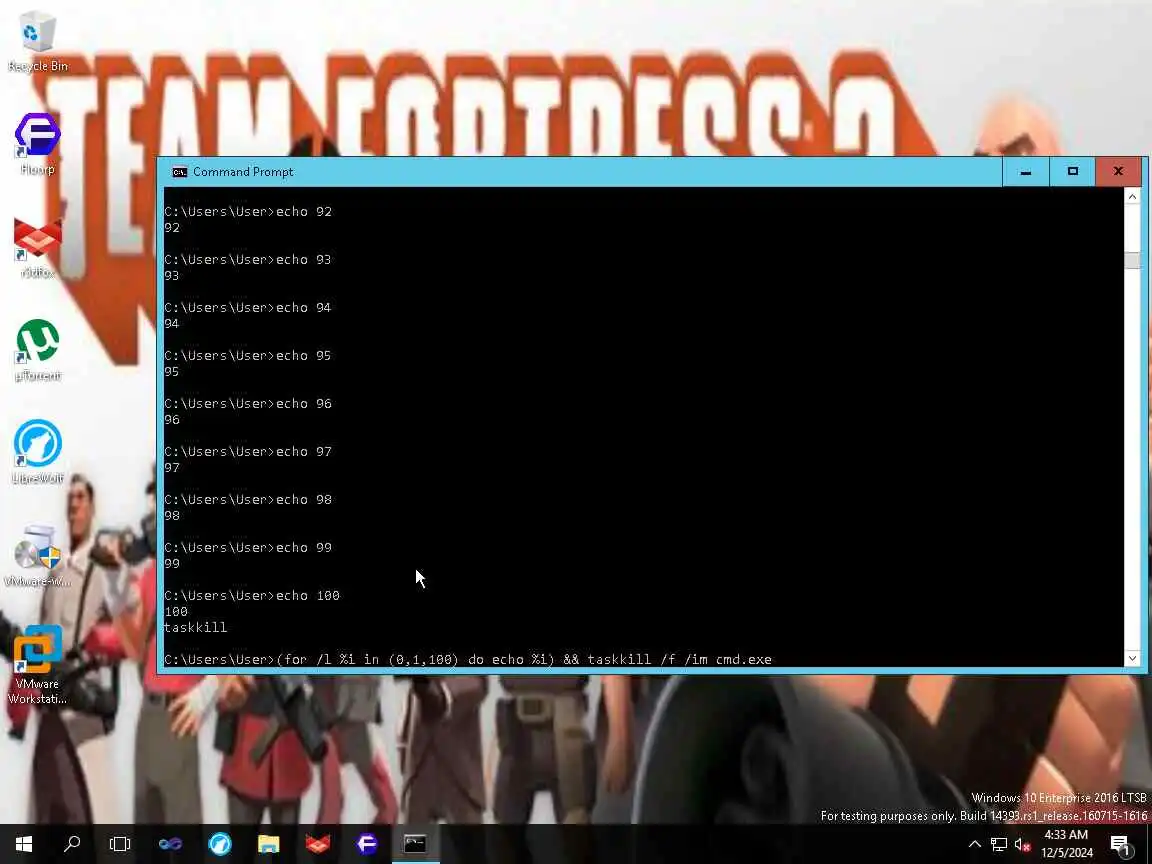Click the 'echo 93' command line
Screen dimensions: 1152x864
[x=248, y=259]
